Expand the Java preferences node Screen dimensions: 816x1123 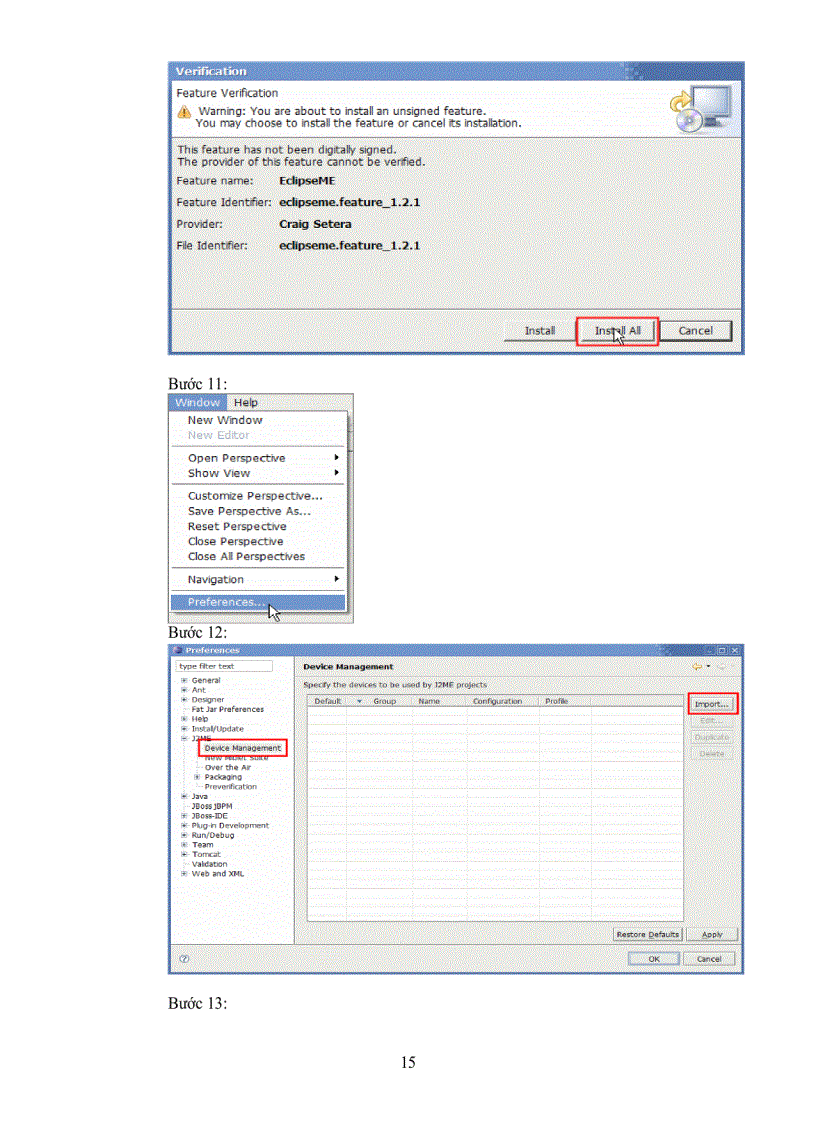click(x=184, y=796)
